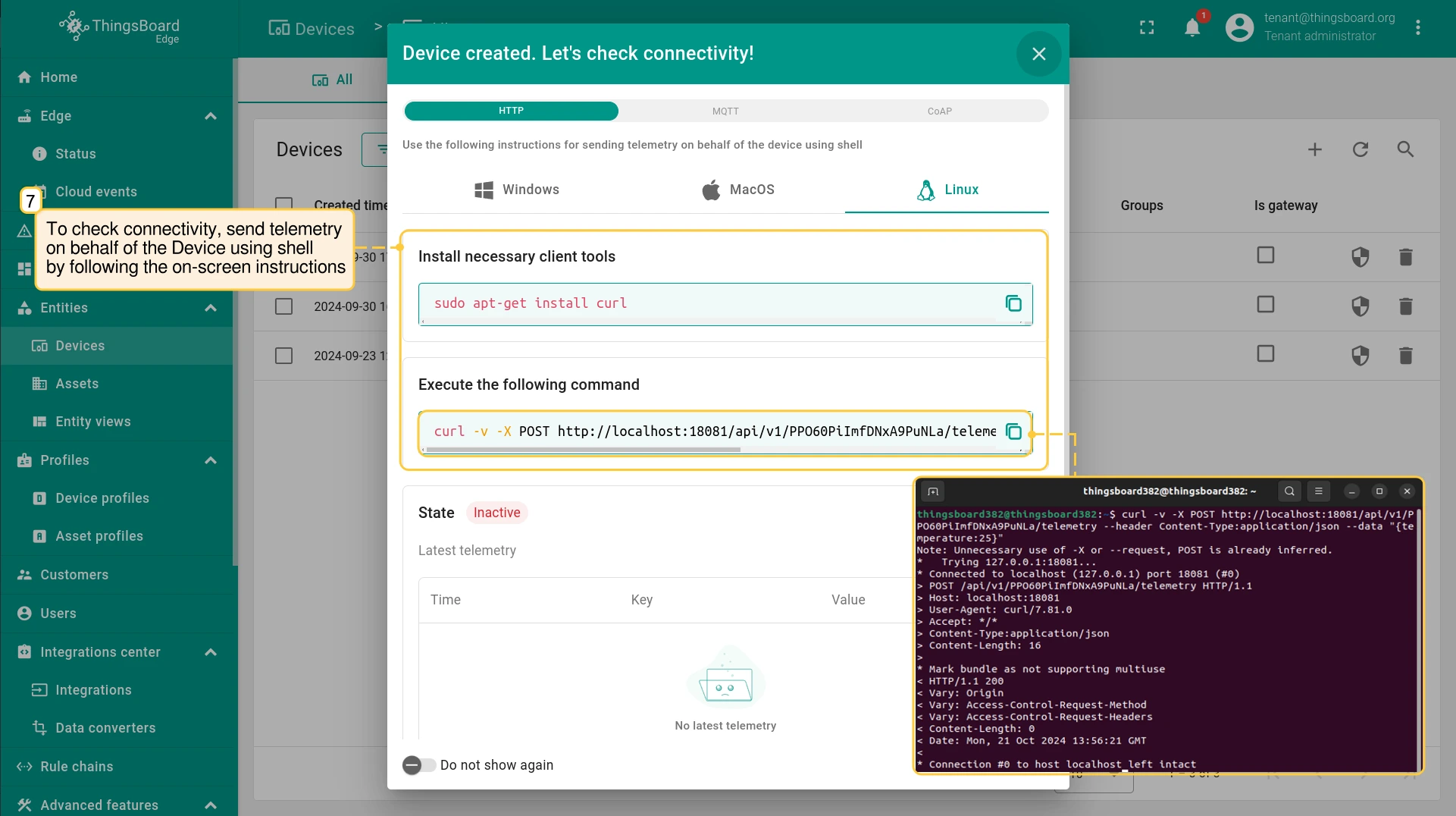Toggle fullscreen mode icon
The height and width of the screenshot is (816, 1456).
(1147, 28)
